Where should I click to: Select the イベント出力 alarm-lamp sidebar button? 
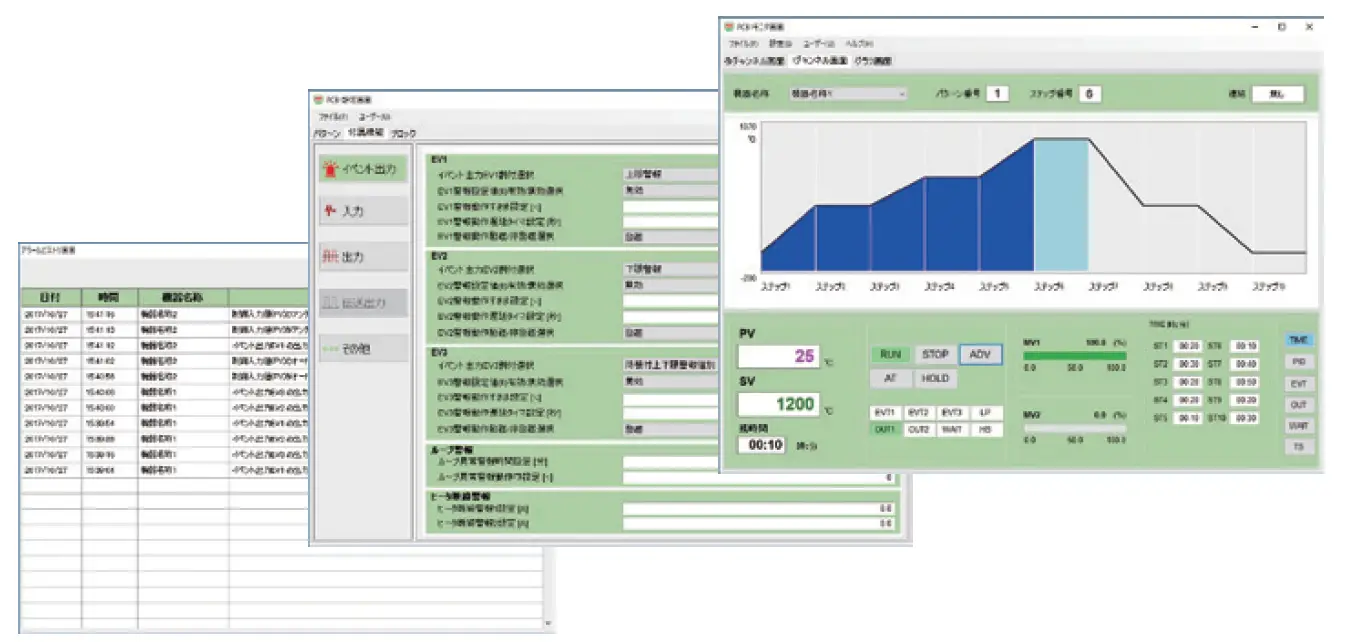[x=362, y=169]
